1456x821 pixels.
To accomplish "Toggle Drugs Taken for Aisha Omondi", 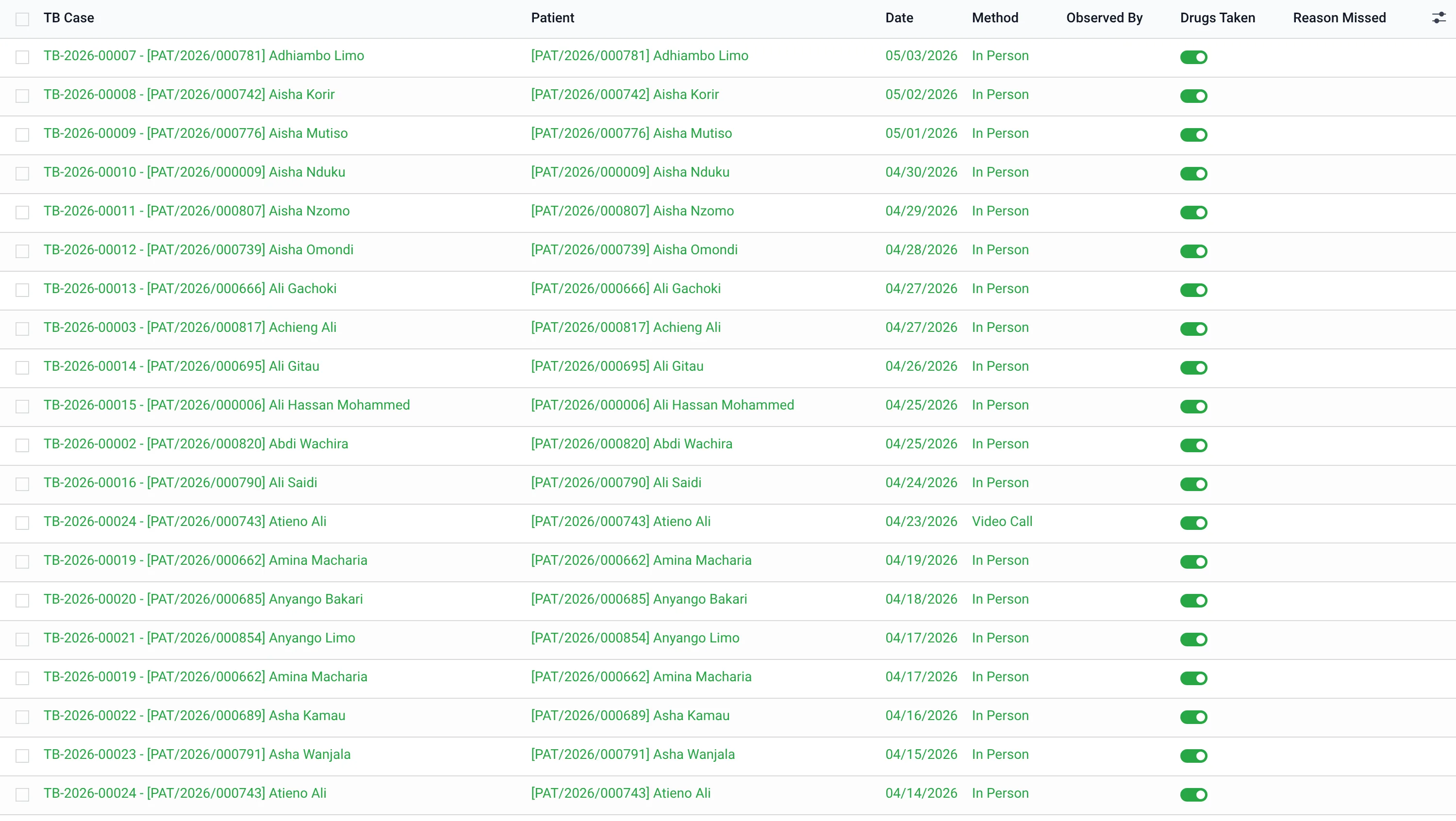I will tap(1193, 251).
